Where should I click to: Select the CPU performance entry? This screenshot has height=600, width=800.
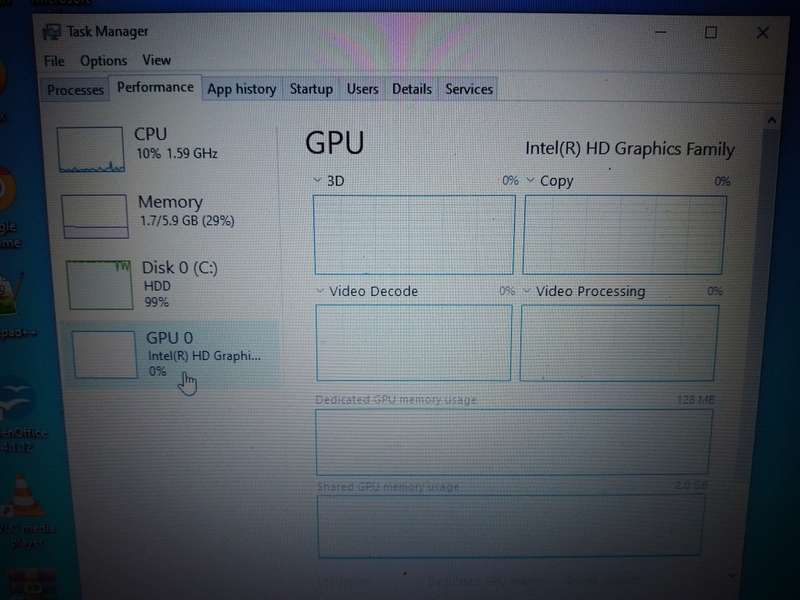coord(166,149)
